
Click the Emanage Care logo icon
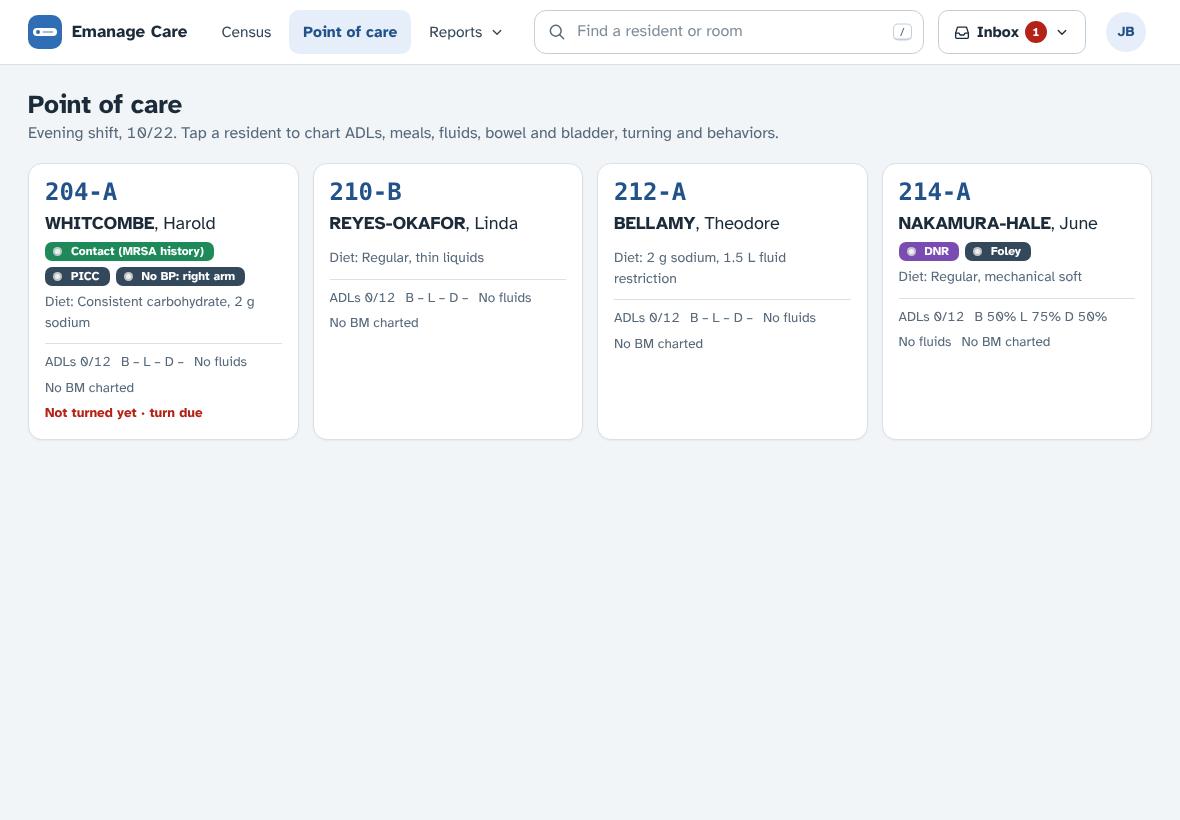pyautogui.click(x=45, y=32)
